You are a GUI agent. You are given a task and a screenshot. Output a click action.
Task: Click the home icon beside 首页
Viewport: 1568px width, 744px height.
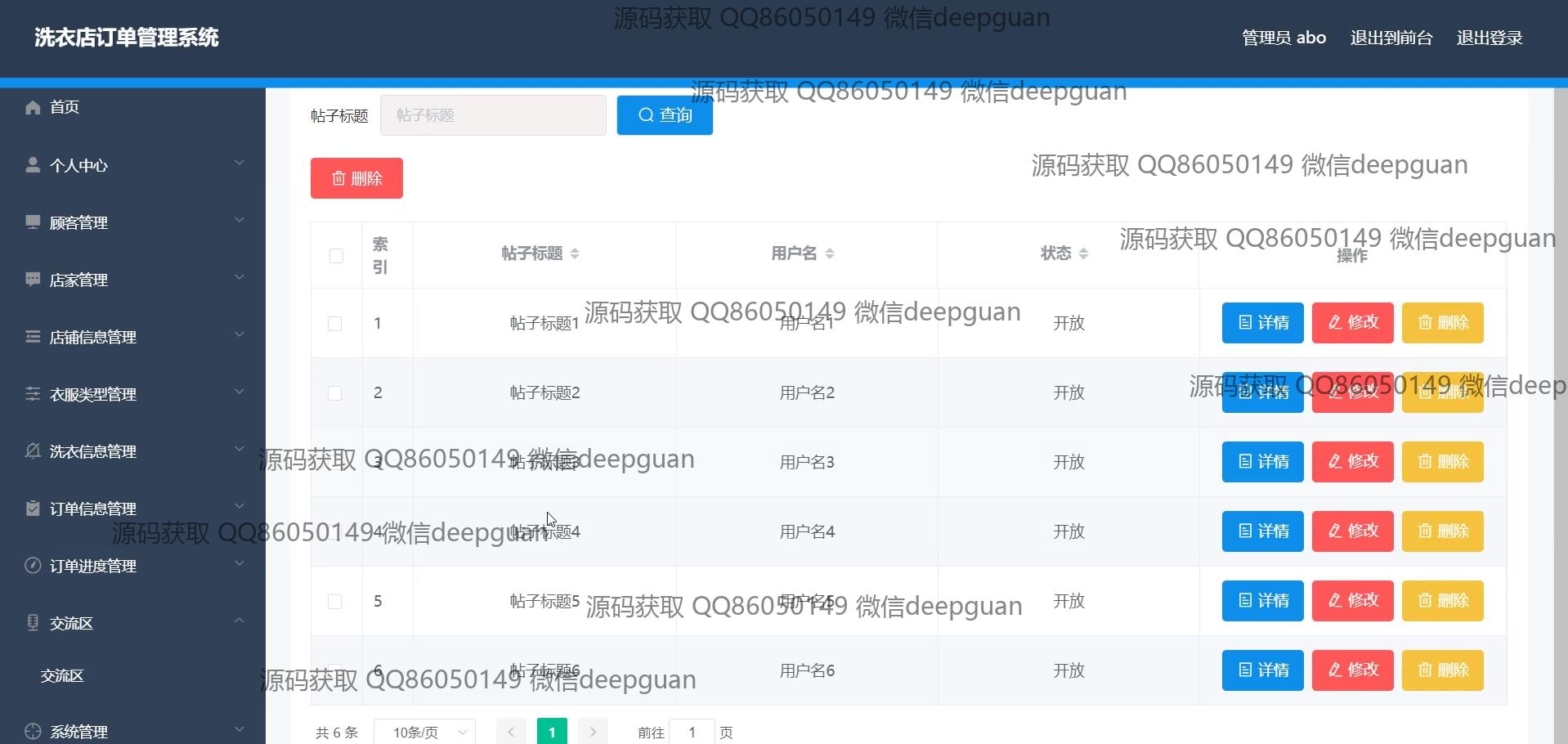point(33,107)
